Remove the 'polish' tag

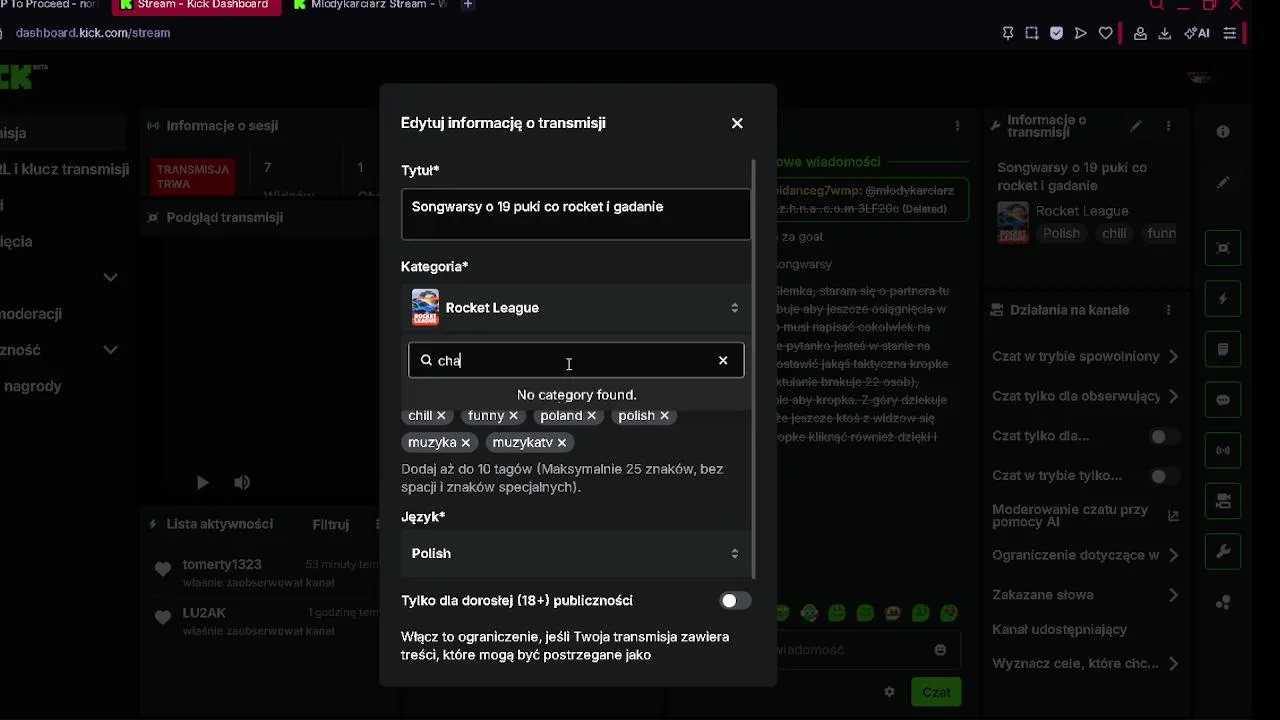click(664, 416)
